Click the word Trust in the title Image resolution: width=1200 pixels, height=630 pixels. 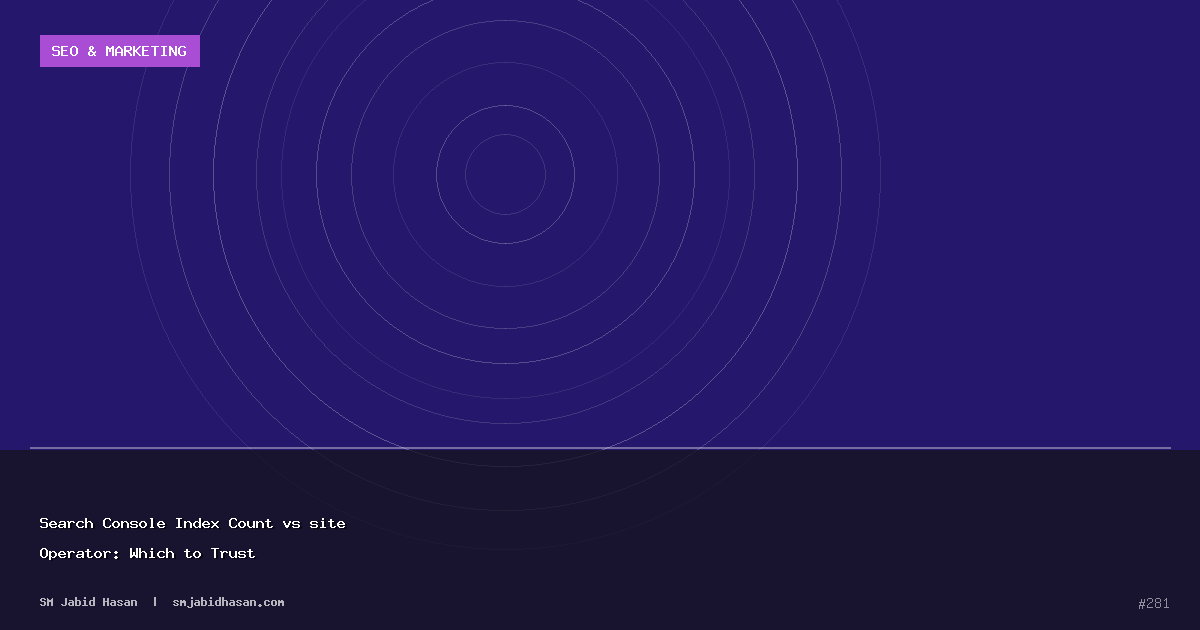[233, 553]
